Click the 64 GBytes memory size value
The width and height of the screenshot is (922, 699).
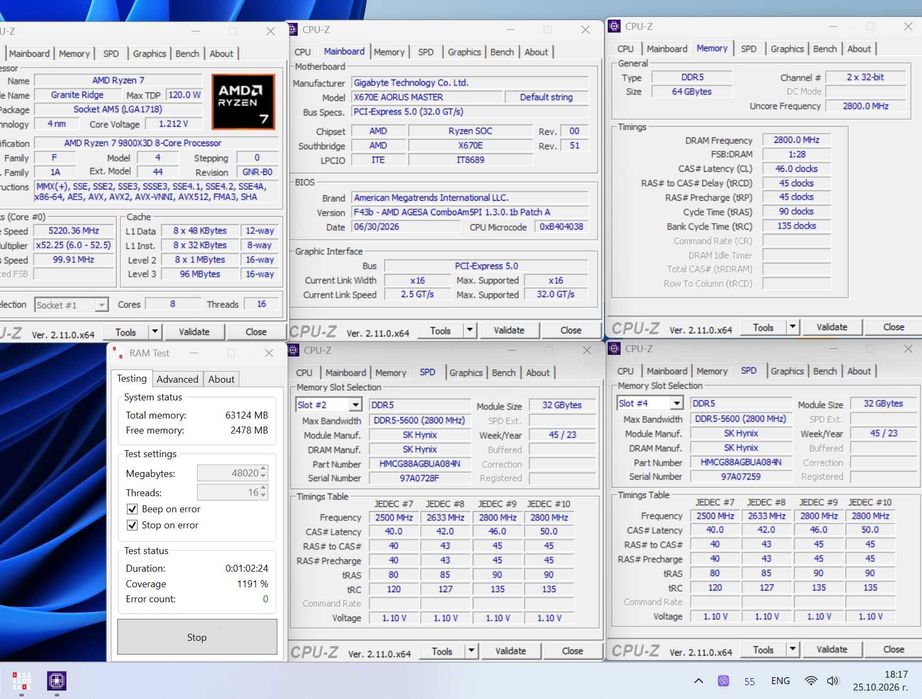point(692,92)
